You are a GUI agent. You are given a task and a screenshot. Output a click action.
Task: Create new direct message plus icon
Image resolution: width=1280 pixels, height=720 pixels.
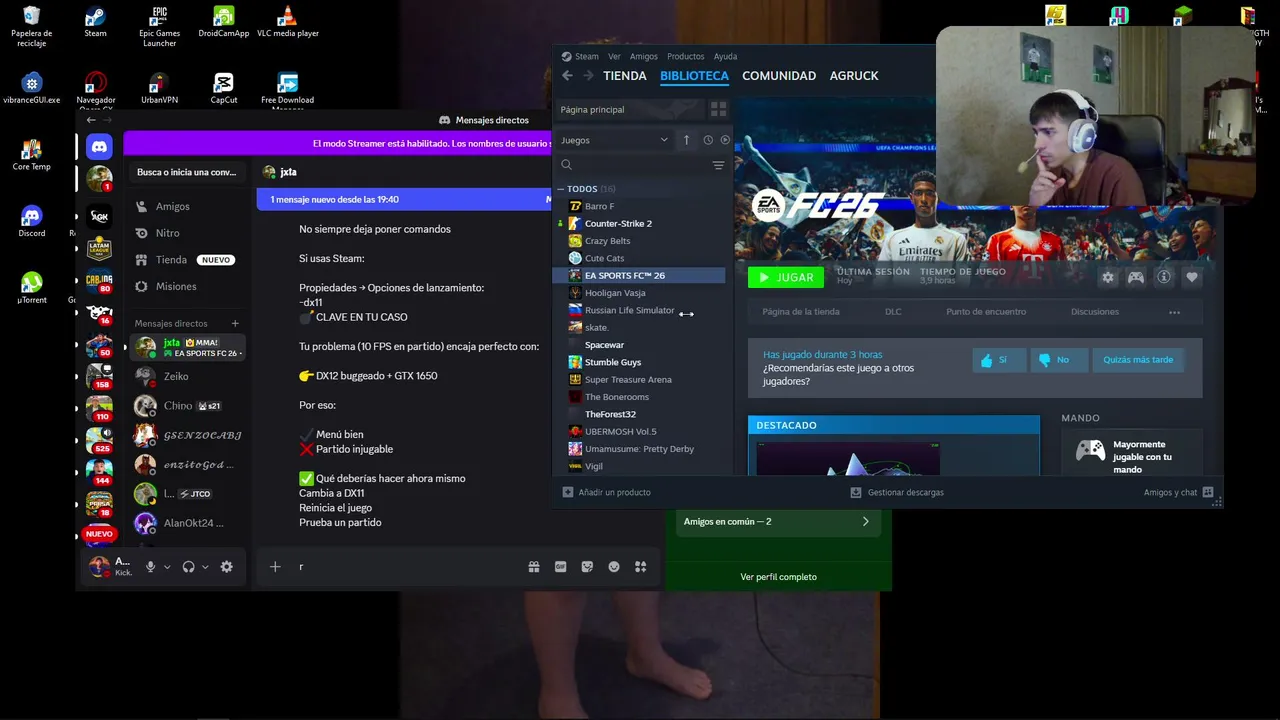tap(235, 323)
